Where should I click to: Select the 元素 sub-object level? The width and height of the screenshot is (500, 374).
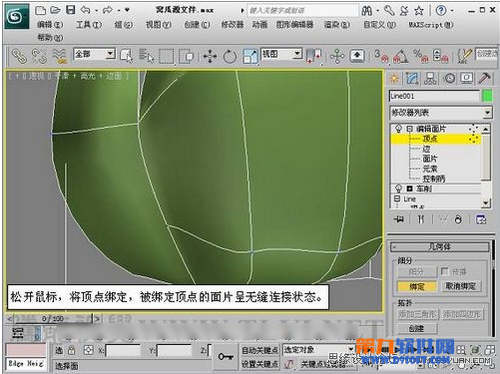point(430,169)
